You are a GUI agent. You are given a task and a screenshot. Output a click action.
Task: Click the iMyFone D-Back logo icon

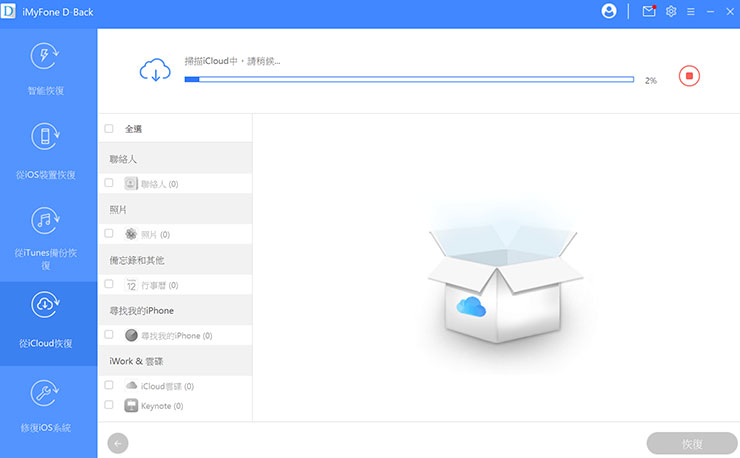10,11
